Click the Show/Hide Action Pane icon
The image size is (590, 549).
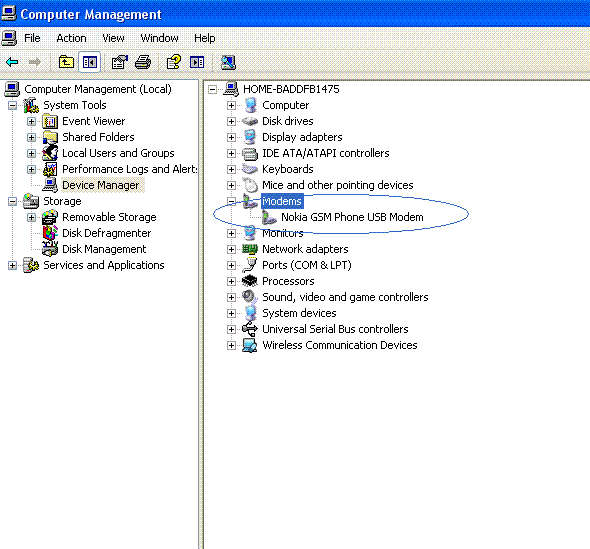click(x=197, y=62)
